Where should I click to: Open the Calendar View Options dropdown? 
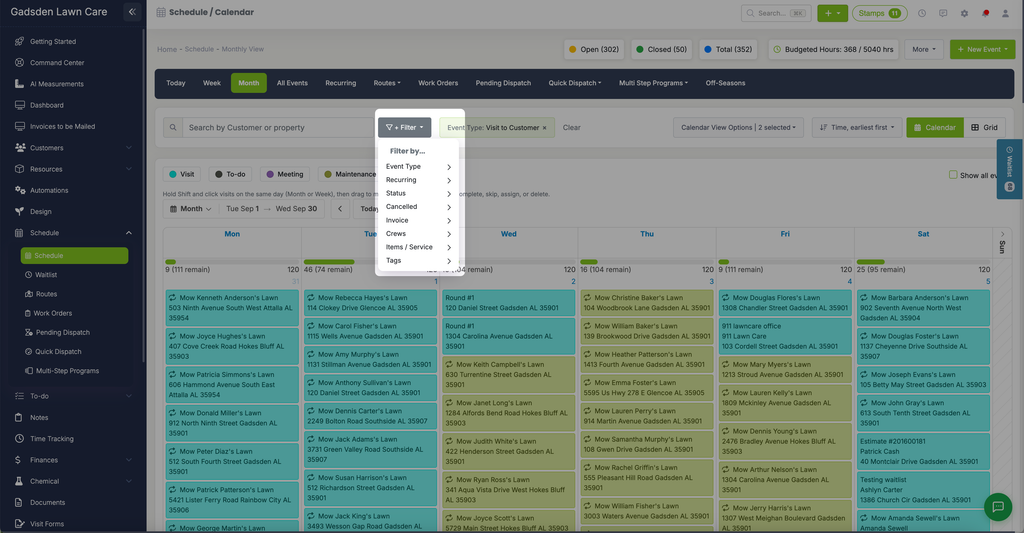point(738,127)
